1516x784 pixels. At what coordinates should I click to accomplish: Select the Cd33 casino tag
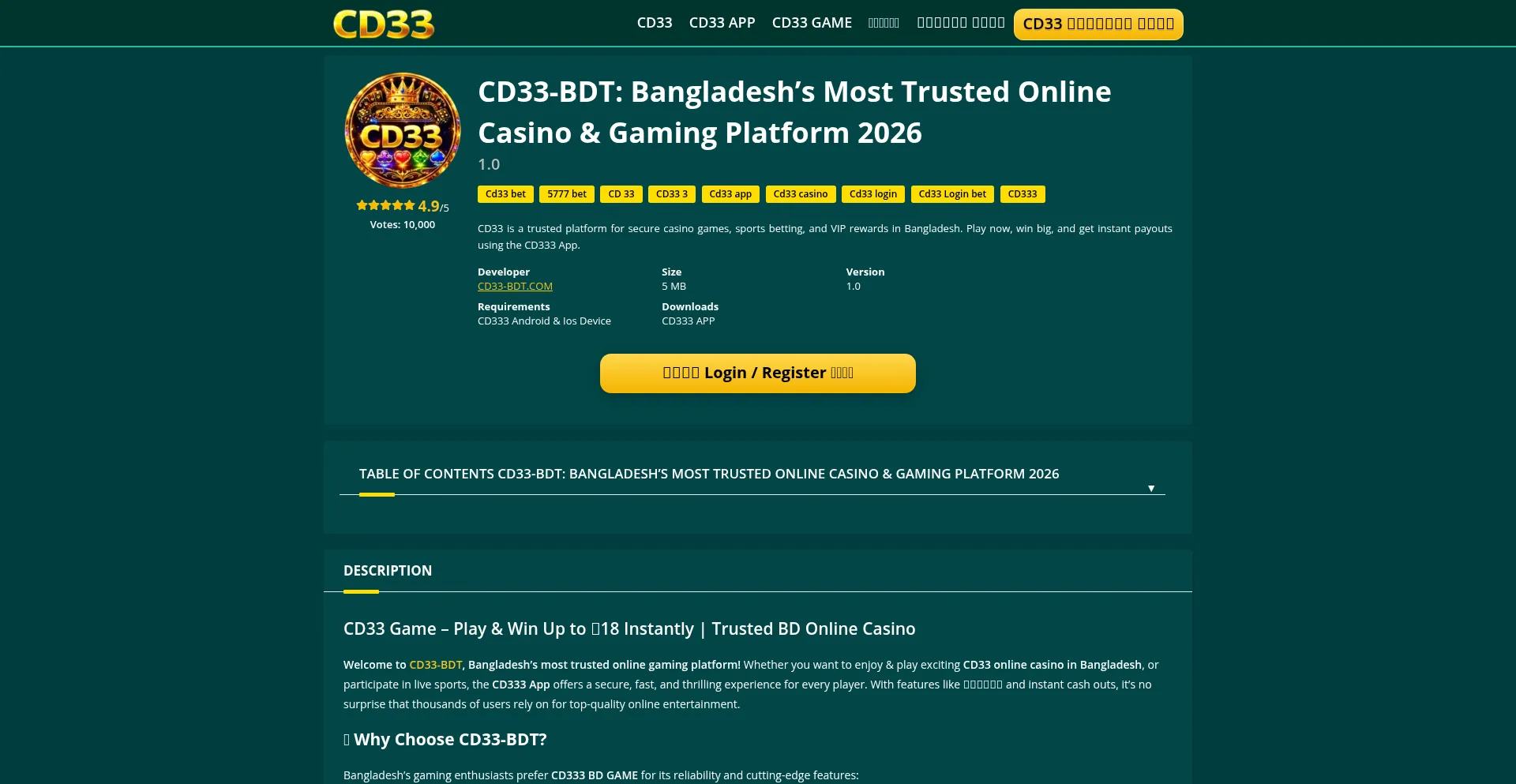click(x=801, y=194)
